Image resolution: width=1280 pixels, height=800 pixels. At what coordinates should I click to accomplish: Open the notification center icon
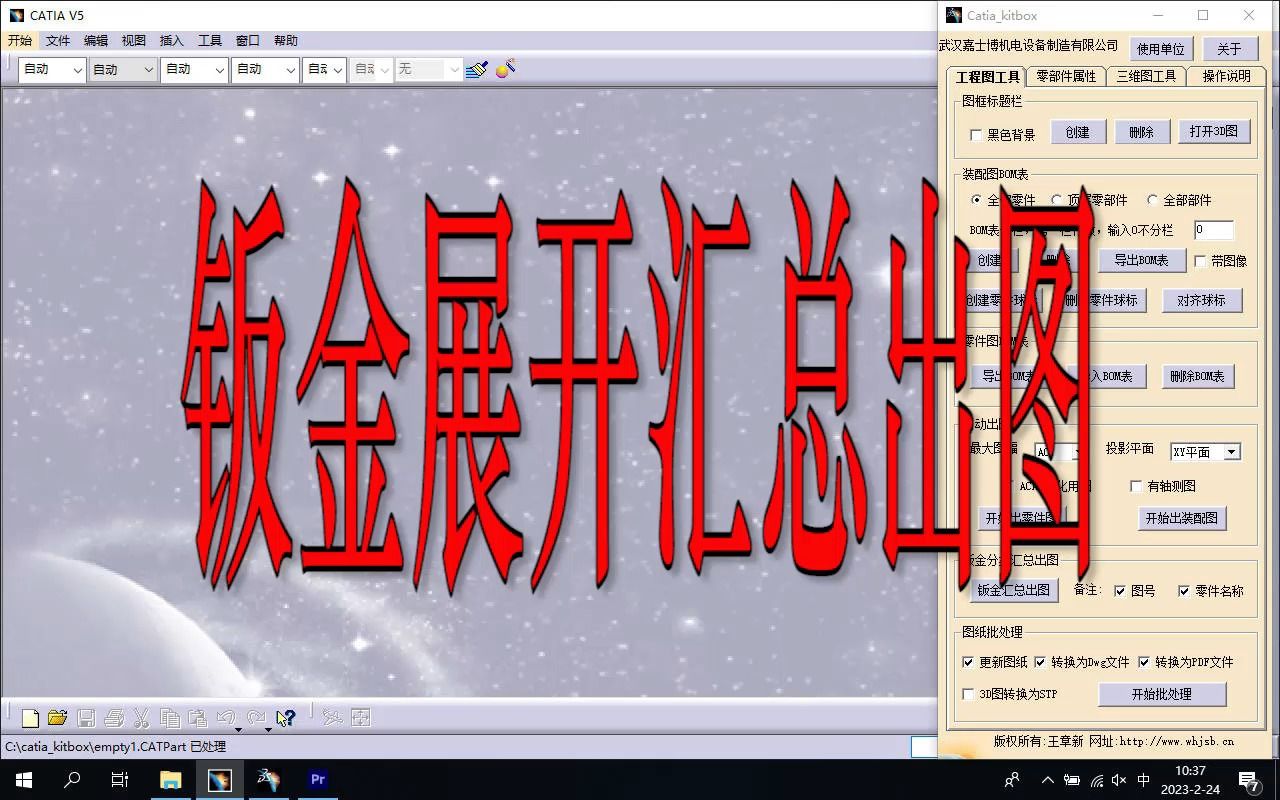(1249, 780)
